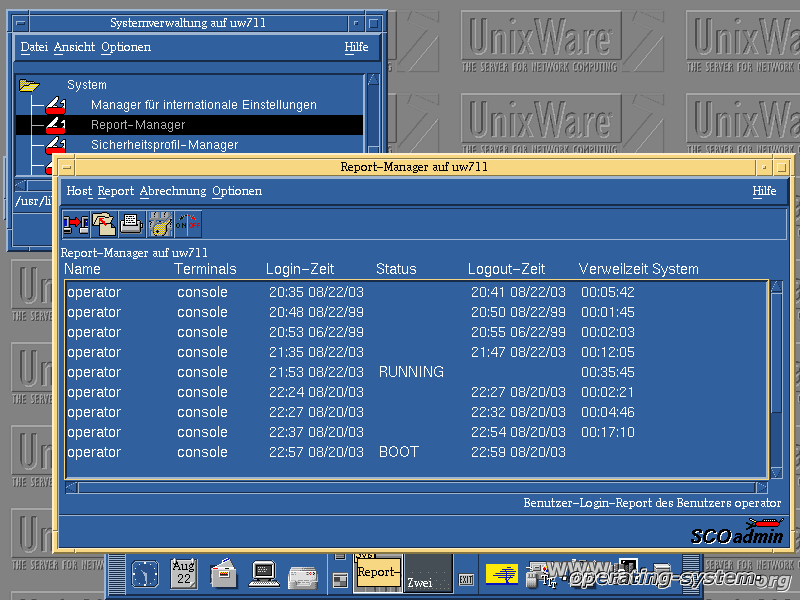Click logout time 22:27 08/20/03

coord(518,392)
